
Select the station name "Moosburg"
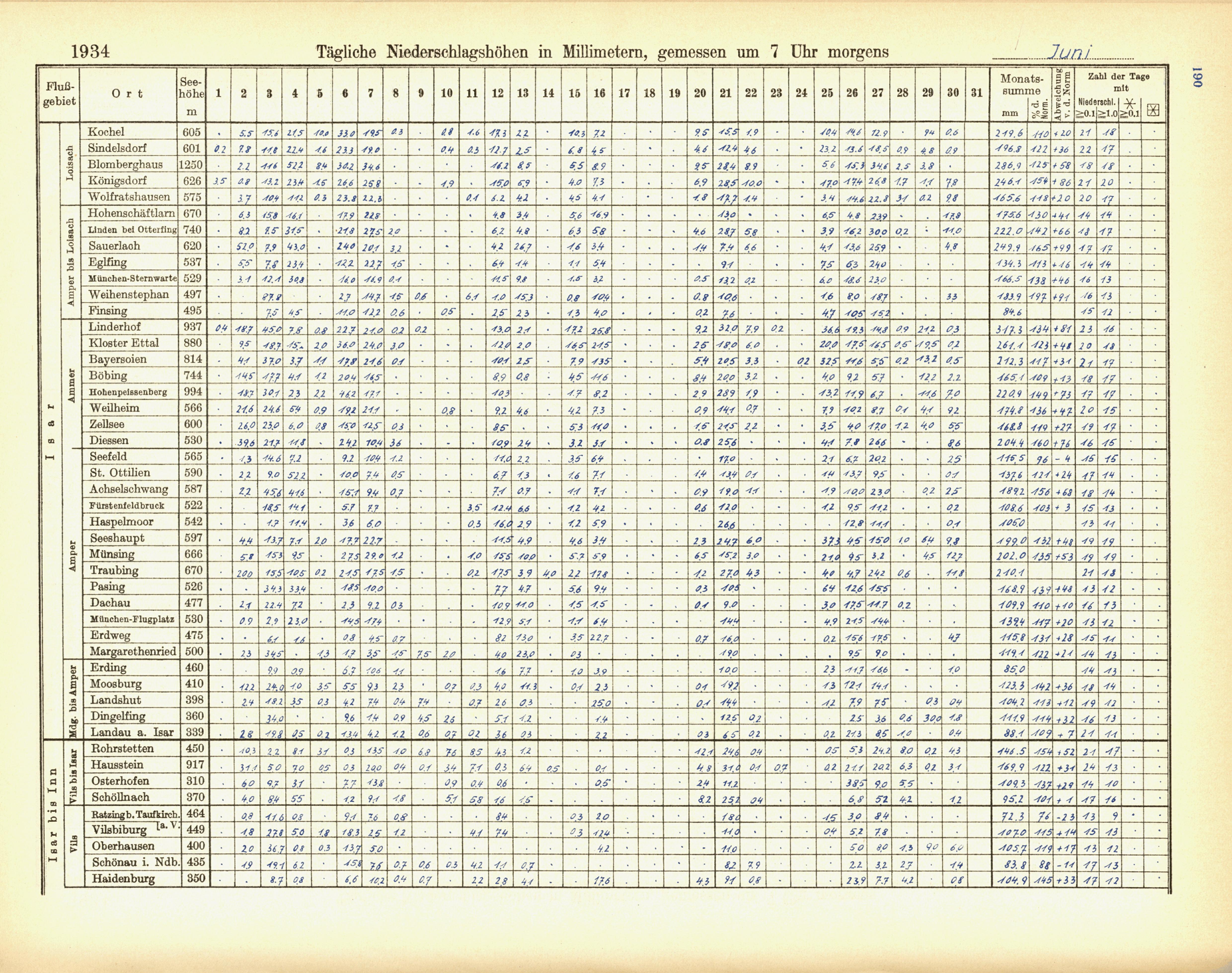pyautogui.click(x=116, y=684)
